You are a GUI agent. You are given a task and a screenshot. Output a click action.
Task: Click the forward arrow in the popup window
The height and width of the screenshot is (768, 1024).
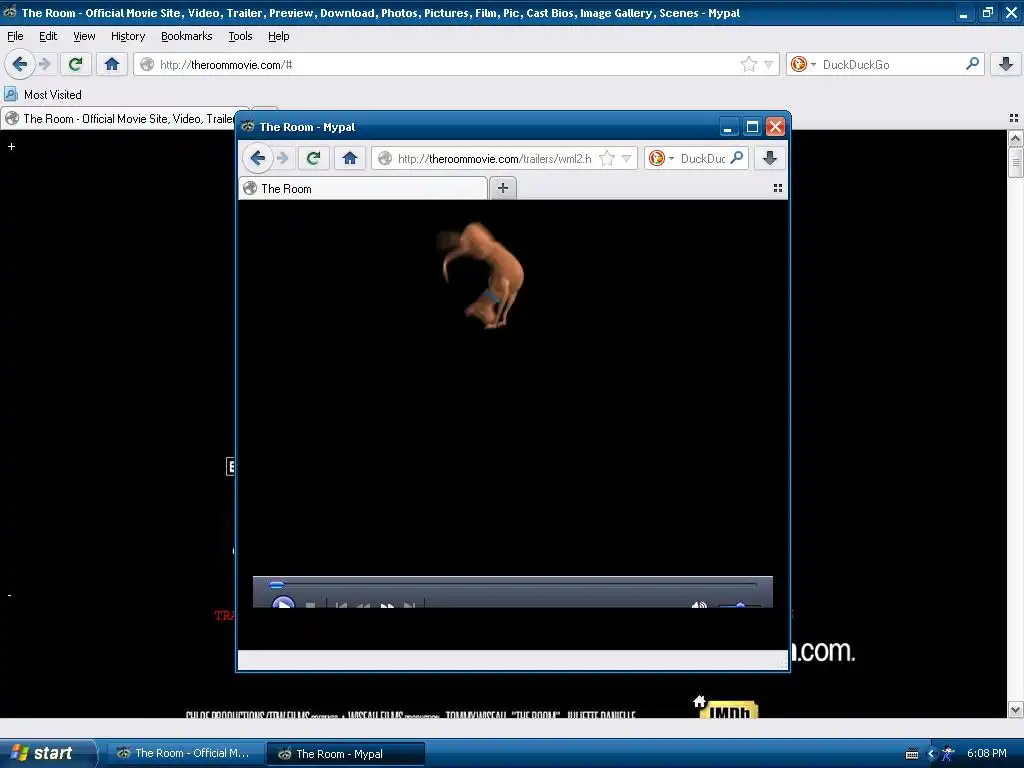[x=282, y=158]
